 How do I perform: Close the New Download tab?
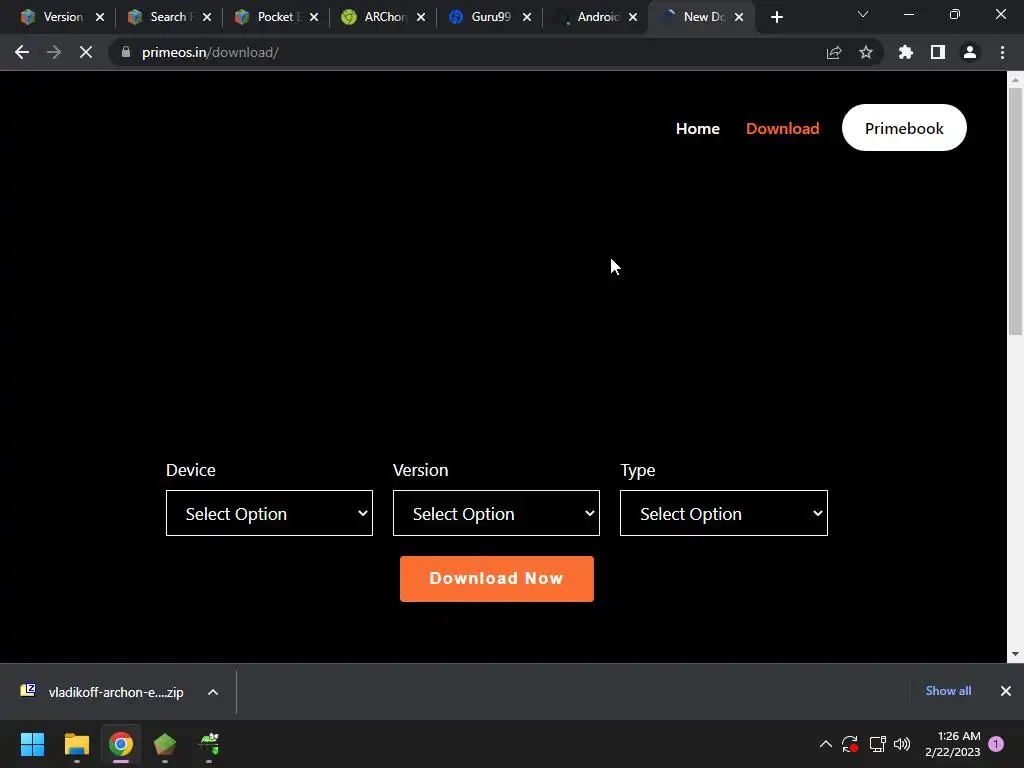click(x=739, y=17)
